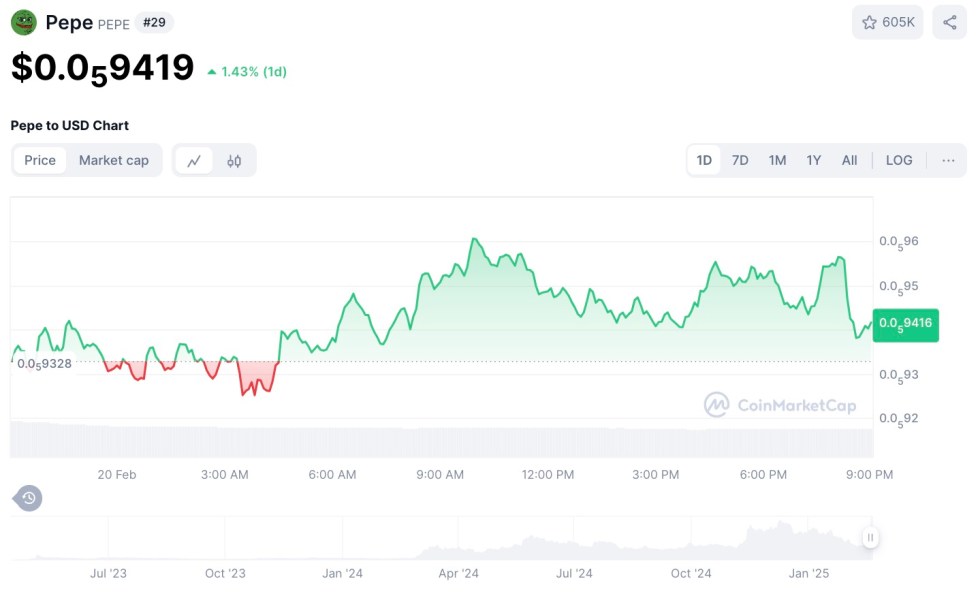The width and height of the screenshot is (980, 598).
Task: Switch to line chart view
Action: click(x=194, y=160)
